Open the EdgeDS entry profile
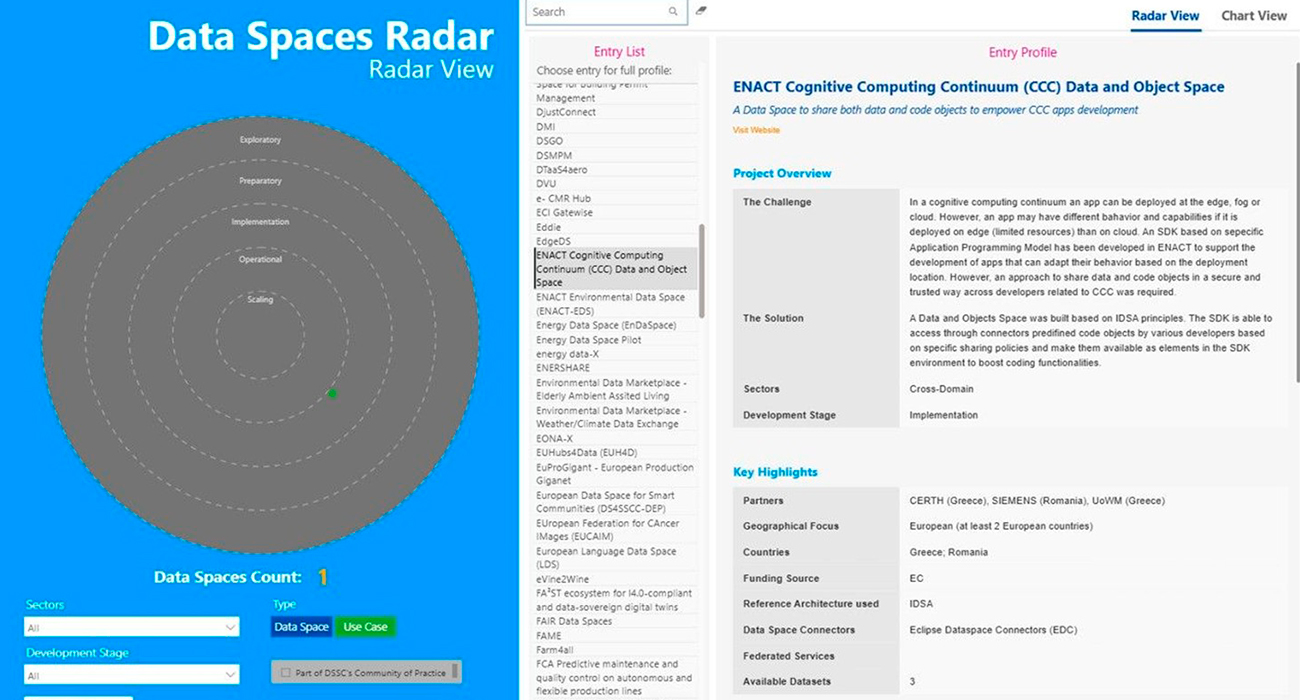The height and width of the screenshot is (700, 1300). point(554,241)
